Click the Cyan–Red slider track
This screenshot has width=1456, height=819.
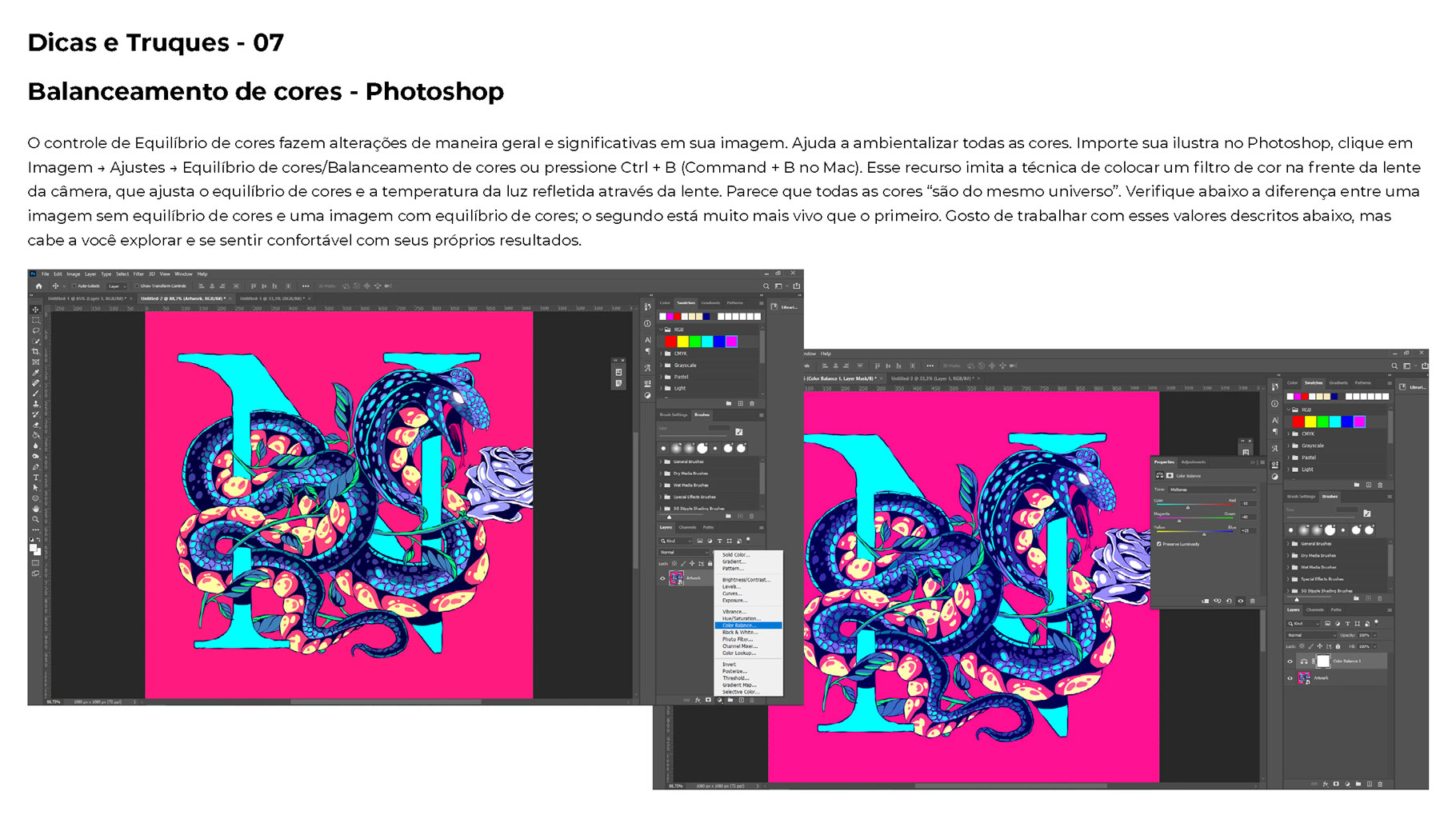point(1195,504)
